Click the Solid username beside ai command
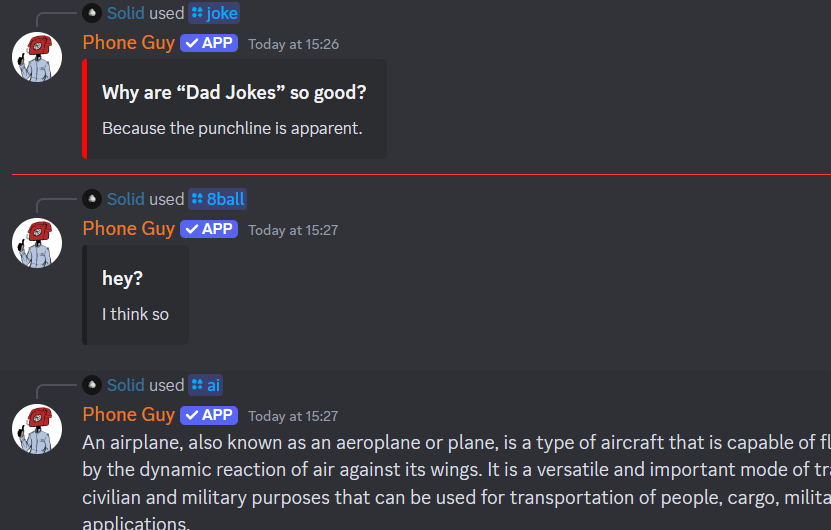The height and width of the screenshot is (530, 831). coord(126,385)
